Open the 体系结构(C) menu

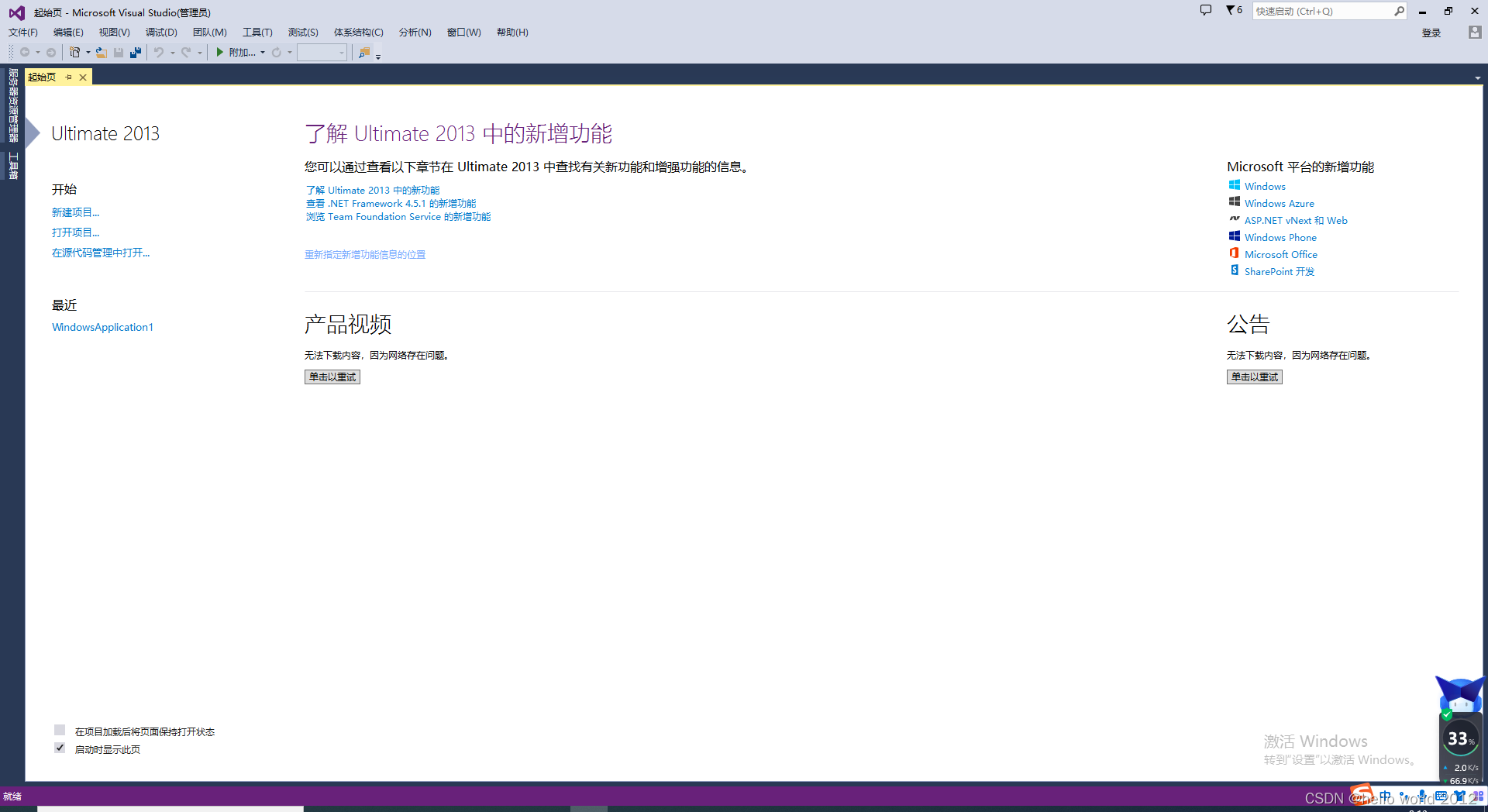coord(359,33)
